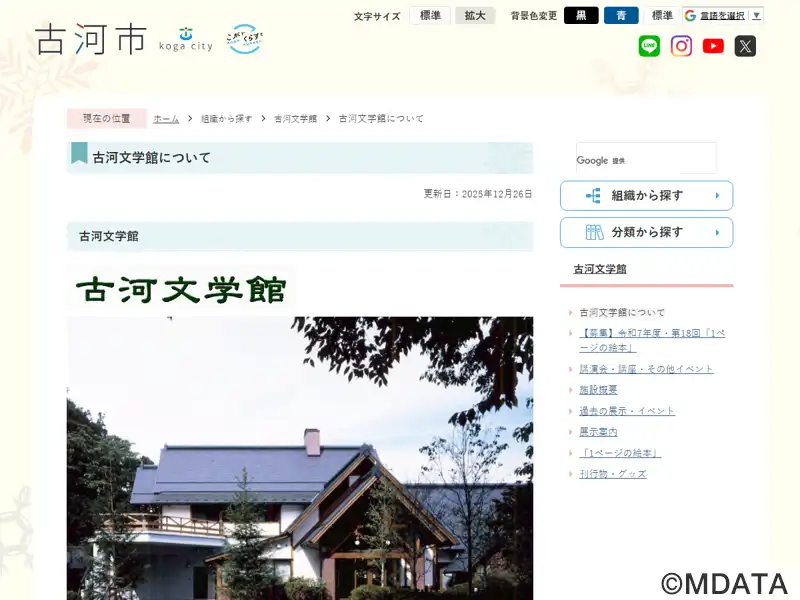Viewport: 800px width, 600px height.
Task: Click the 古河市 site logo
Action: click(90, 39)
